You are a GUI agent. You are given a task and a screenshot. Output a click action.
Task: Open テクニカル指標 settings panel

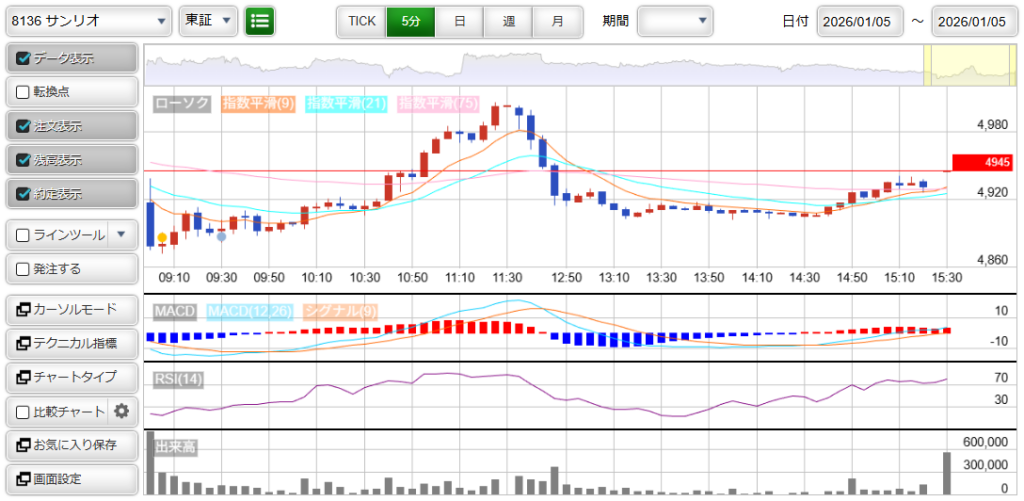click(x=70, y=343)
